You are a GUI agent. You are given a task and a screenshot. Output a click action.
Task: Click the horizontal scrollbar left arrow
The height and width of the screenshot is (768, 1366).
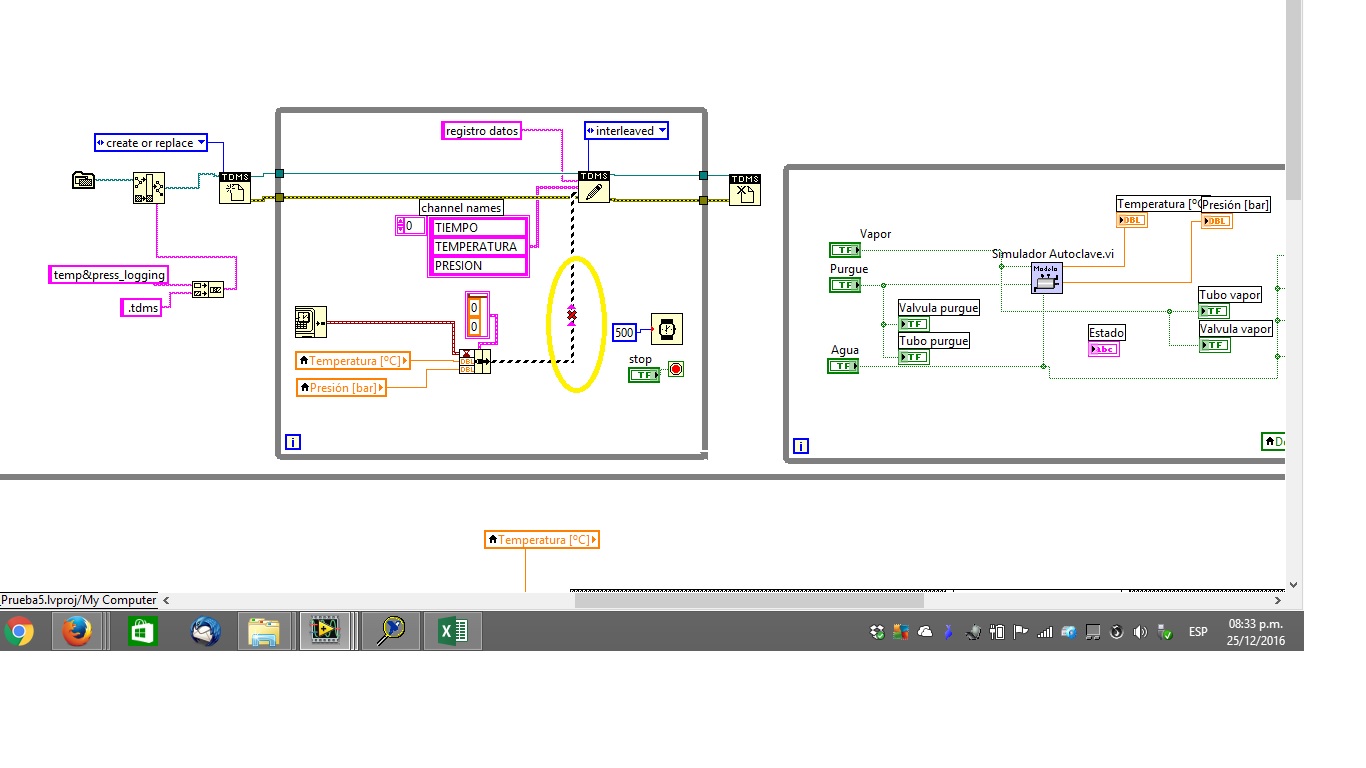pos(166,600)
